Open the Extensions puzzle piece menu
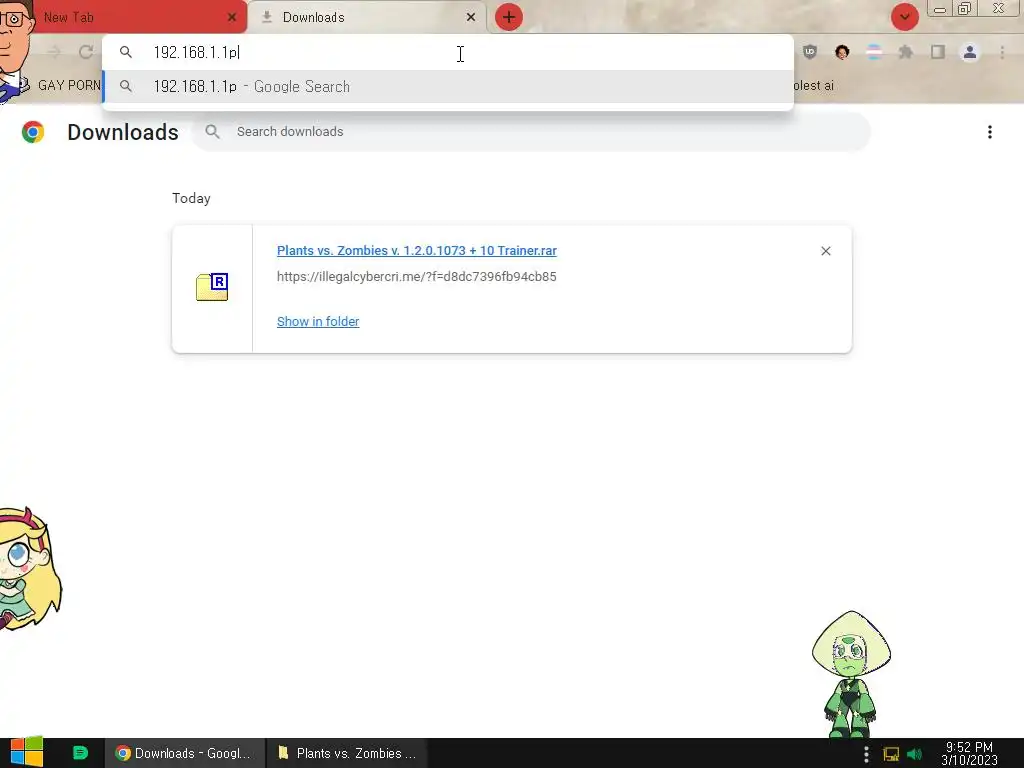Image resolution: width=1024 pixels, height=768 pixels. pos(906,52)
